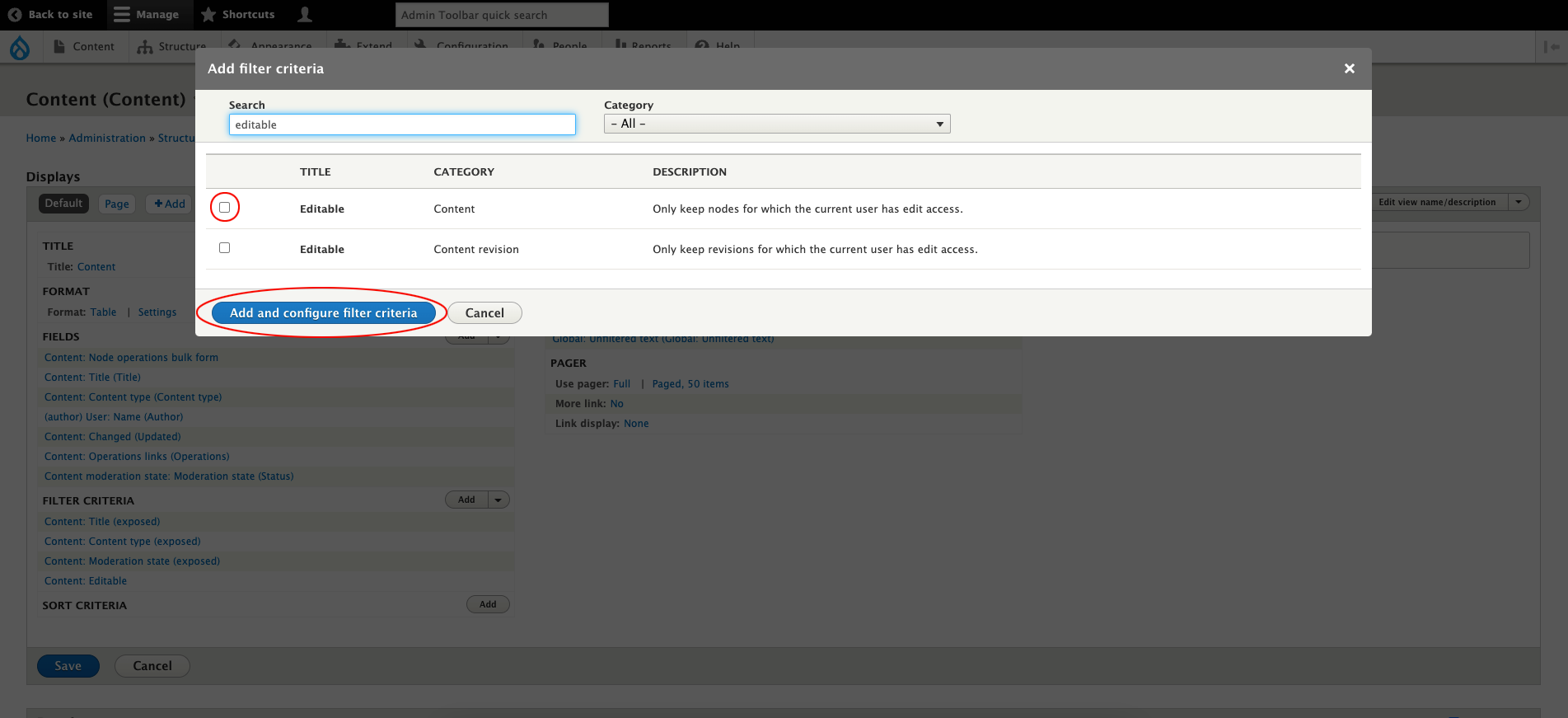Cancel the Add filter criteria dialog

tap(484, 313)
